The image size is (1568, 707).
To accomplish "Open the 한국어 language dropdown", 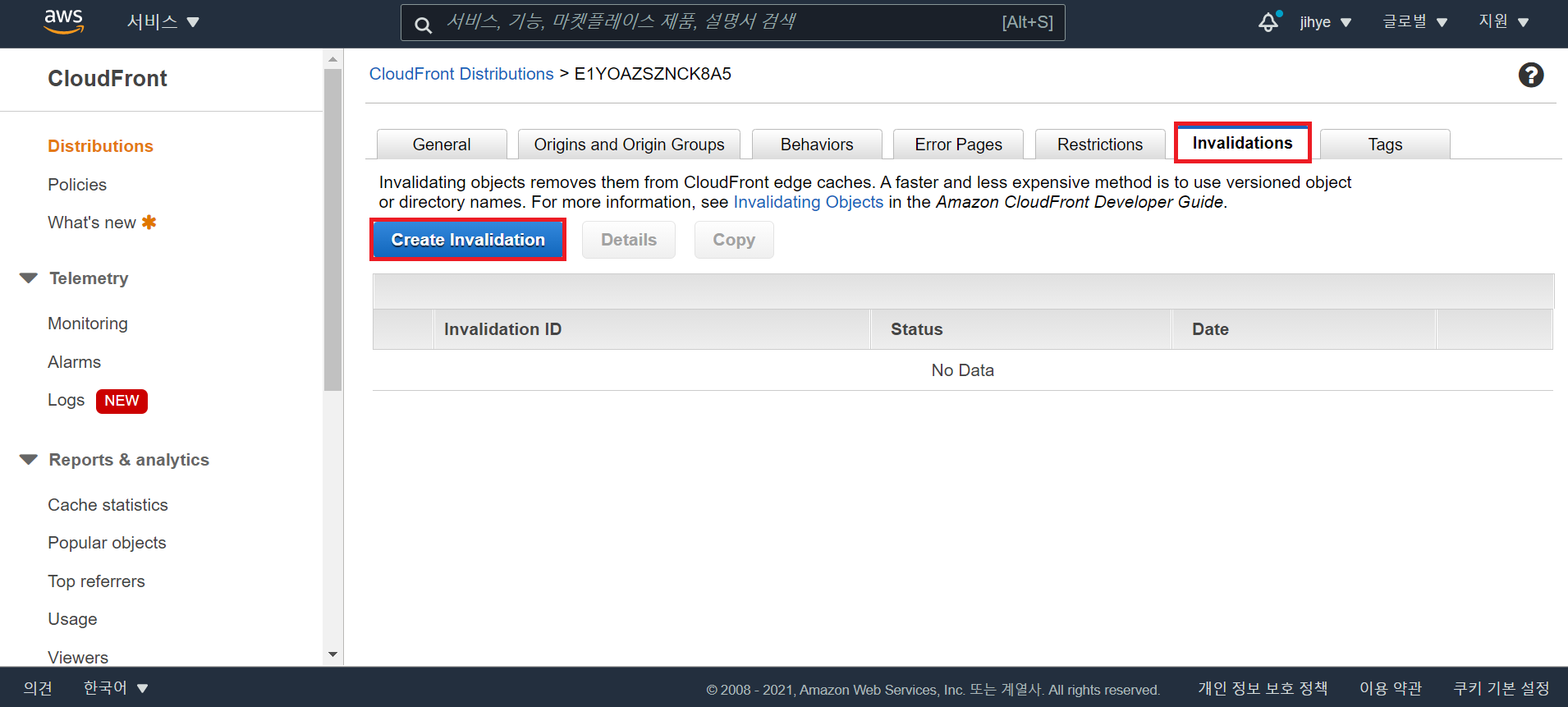I will coord(115,688).
